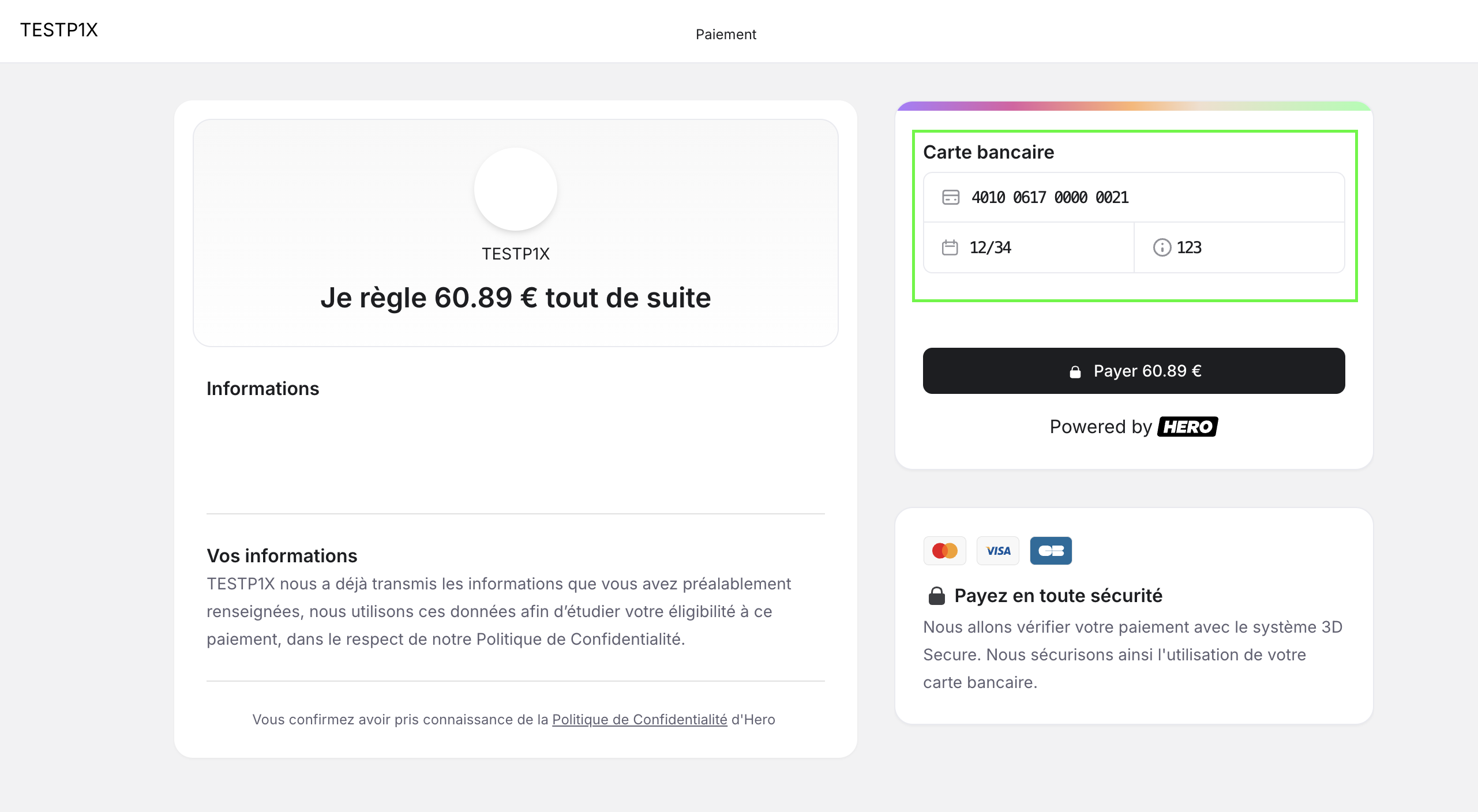
Task: Click the Je règle 60.89 € heading
Action: 515,298
